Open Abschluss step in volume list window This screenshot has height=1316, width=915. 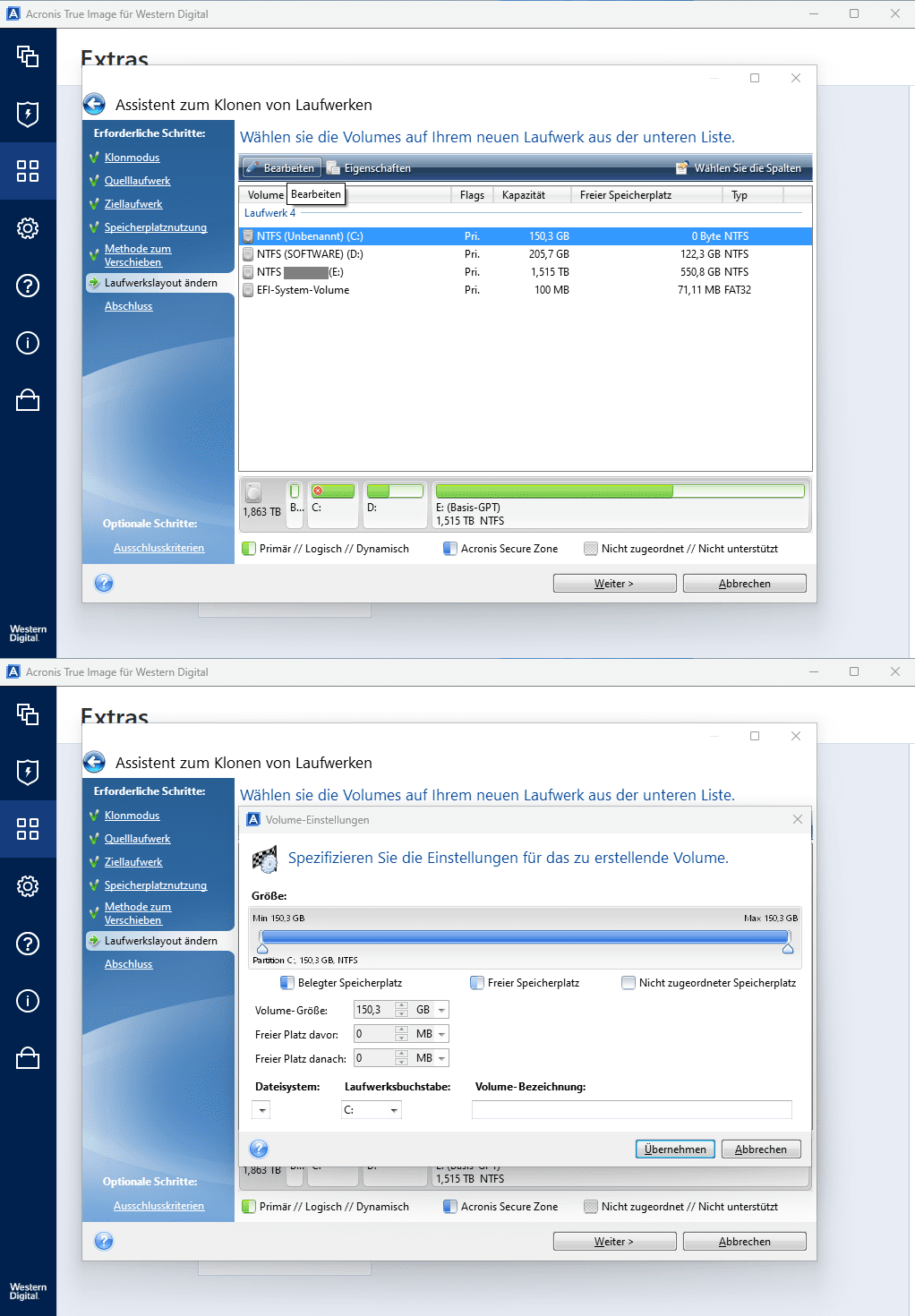[128, 306]
